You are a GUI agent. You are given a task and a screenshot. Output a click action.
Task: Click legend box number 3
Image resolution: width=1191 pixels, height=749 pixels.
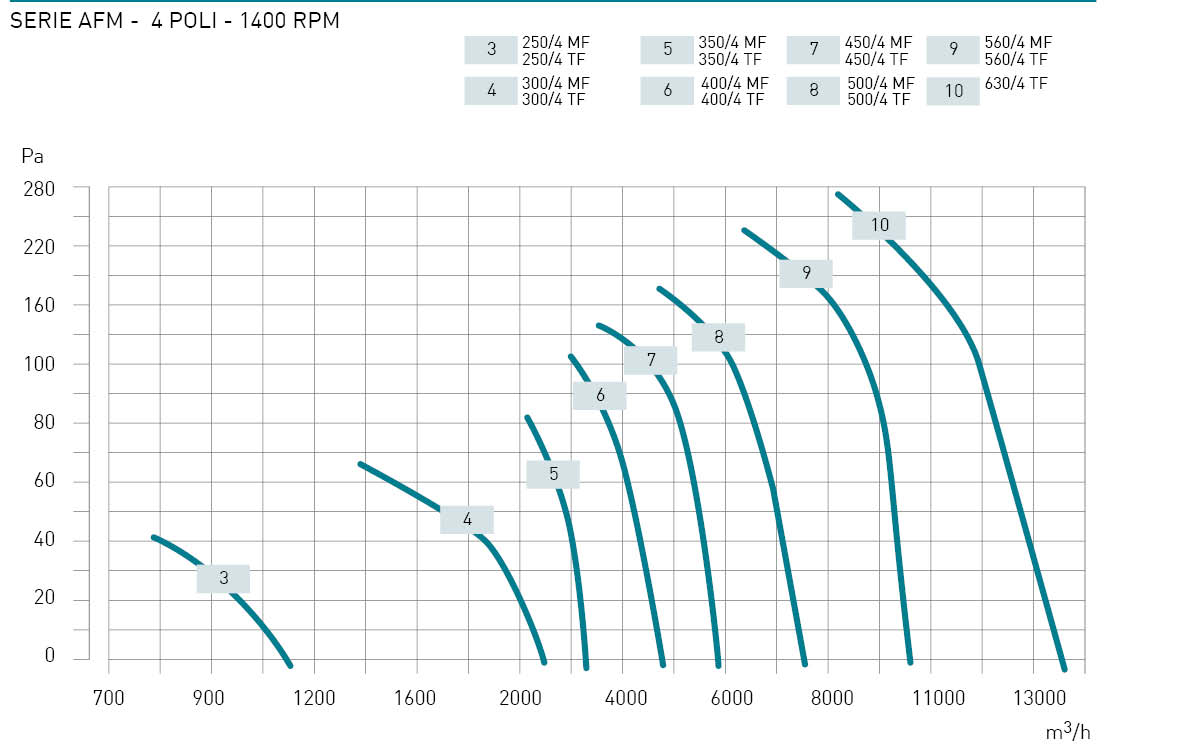click(x=491, y=50)
